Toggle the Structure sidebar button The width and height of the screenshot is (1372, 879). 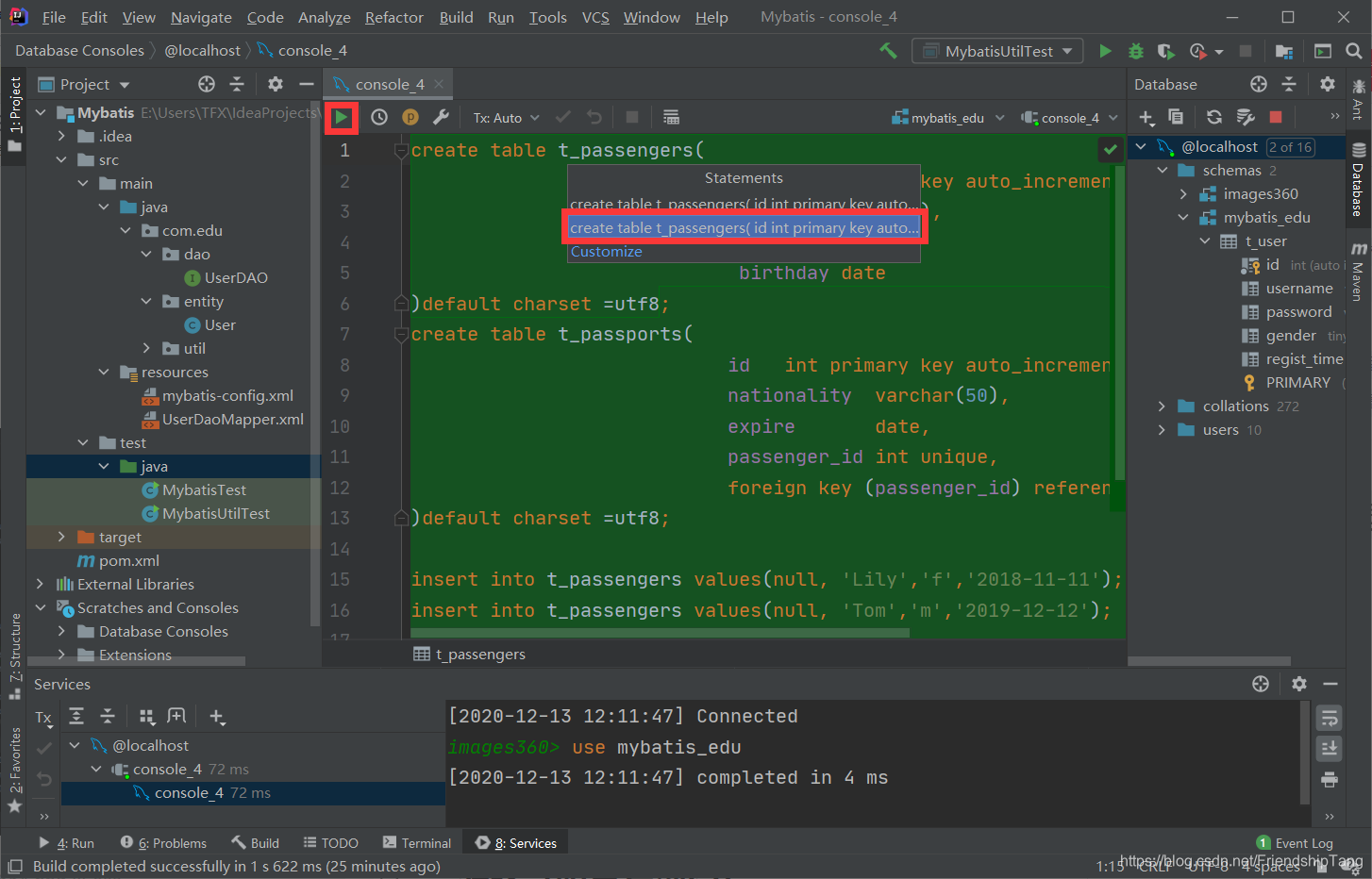[x=14, y=655]
